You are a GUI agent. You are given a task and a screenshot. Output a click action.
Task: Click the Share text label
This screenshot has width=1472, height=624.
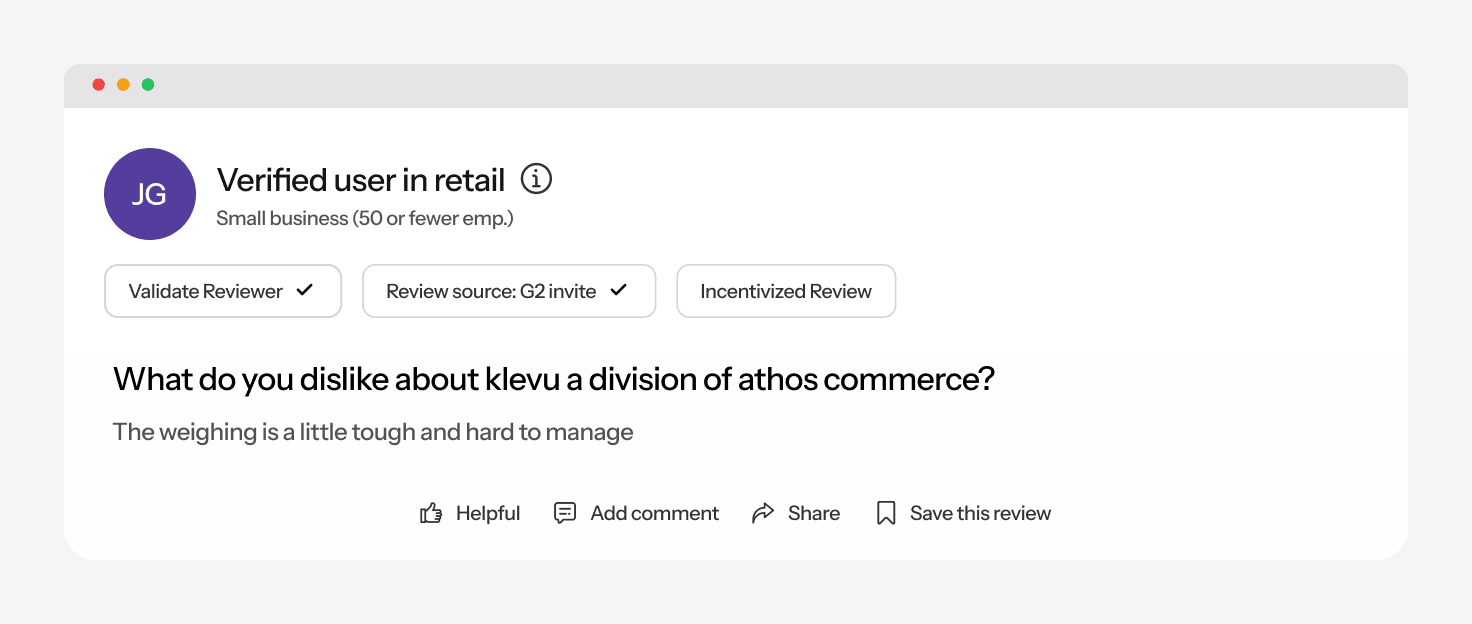coord(814,514)
